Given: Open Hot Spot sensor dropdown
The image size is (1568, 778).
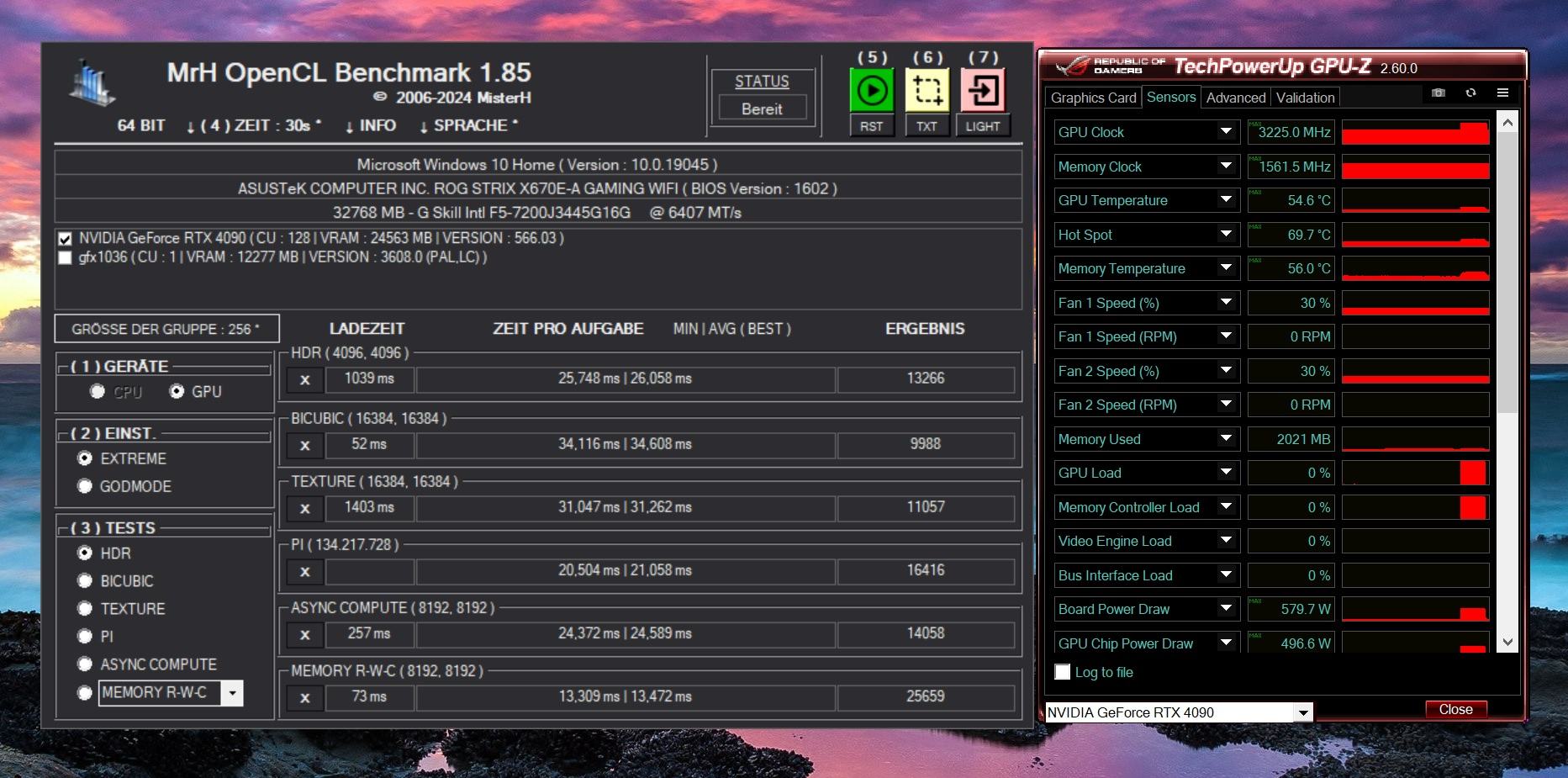Looking at the screenshot, I should (1226, 235).
